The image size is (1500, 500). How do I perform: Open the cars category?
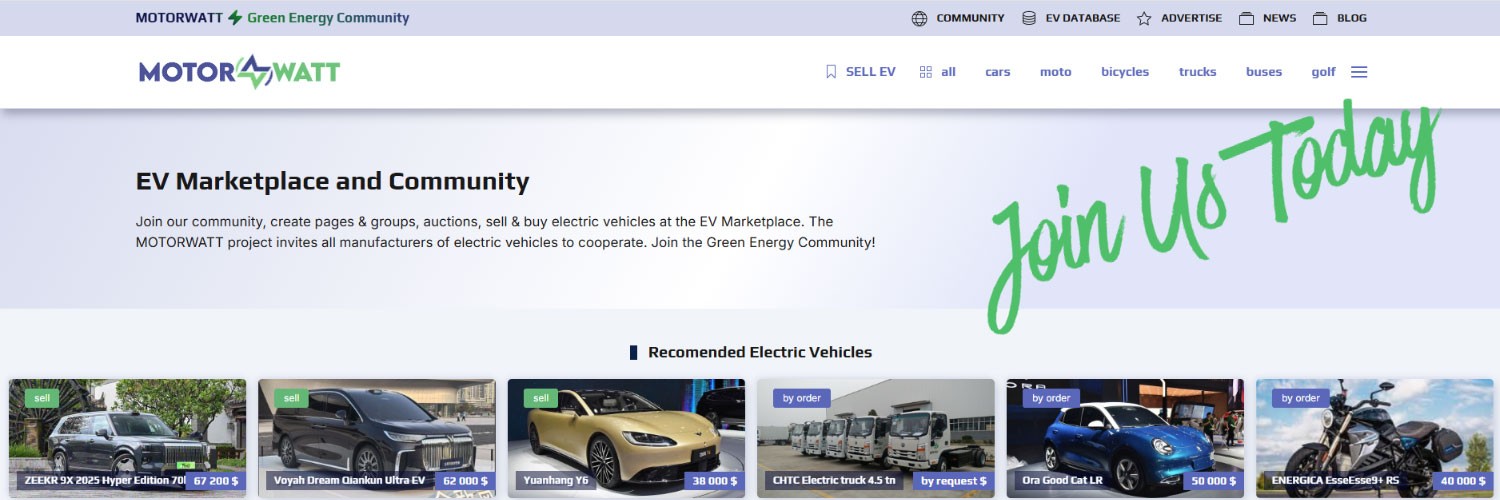click(997, 72)
